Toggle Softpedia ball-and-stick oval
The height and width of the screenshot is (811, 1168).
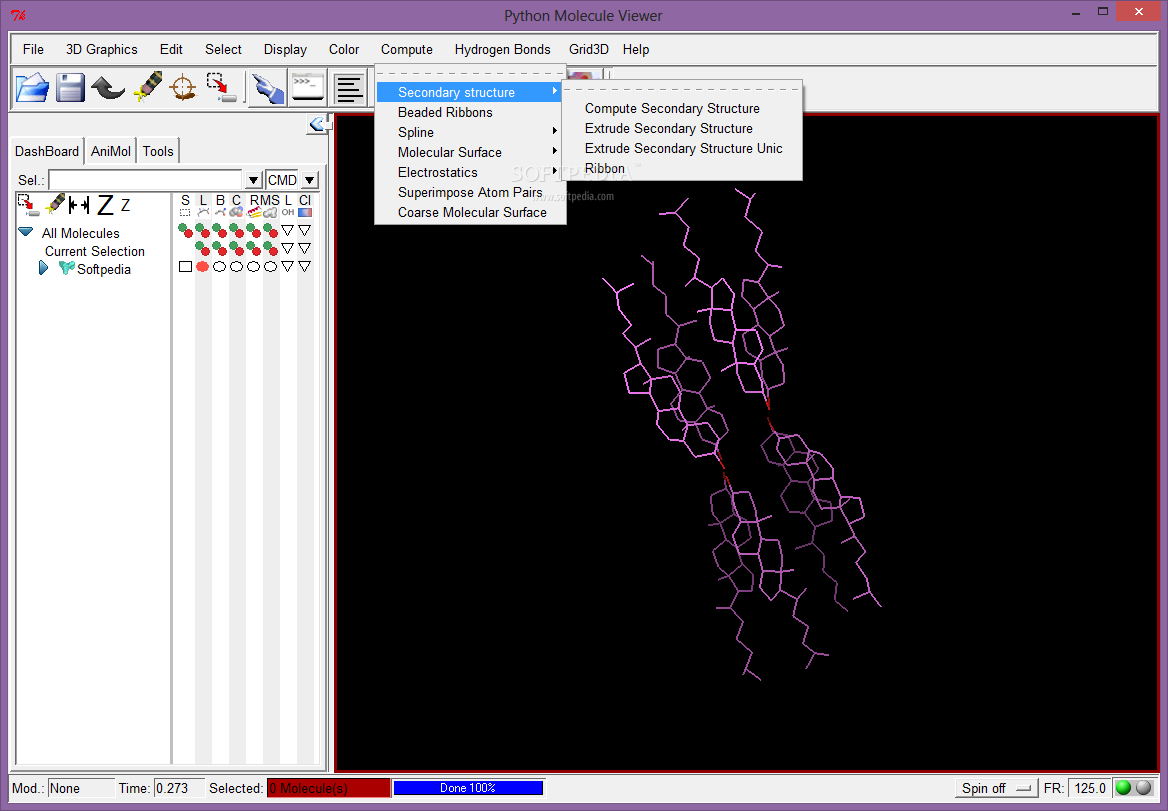[220, 267]
